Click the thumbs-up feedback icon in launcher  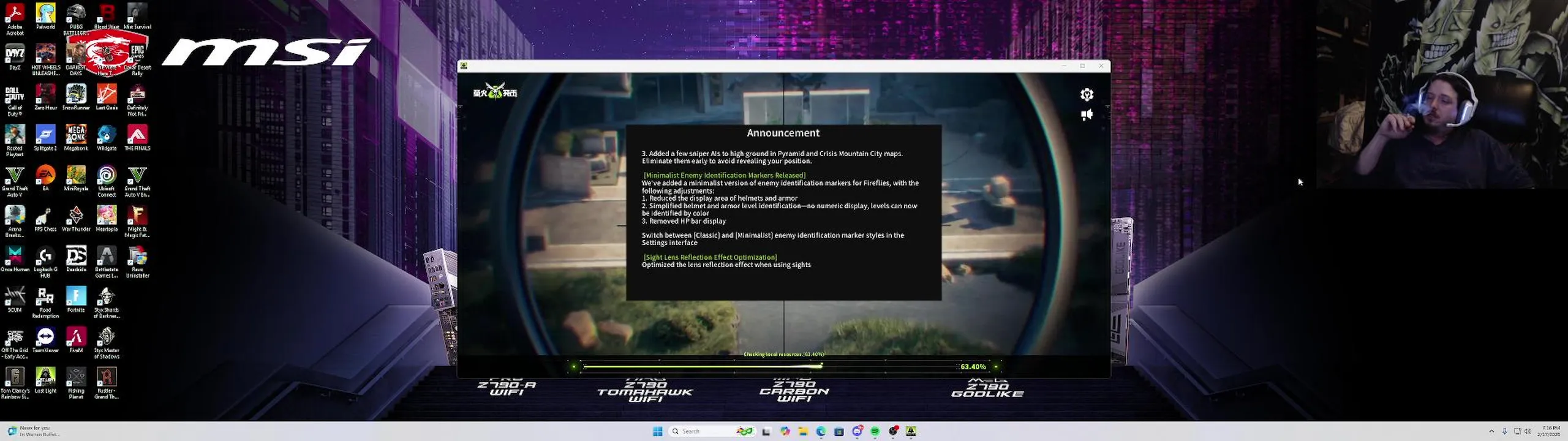click(1087, 115)
